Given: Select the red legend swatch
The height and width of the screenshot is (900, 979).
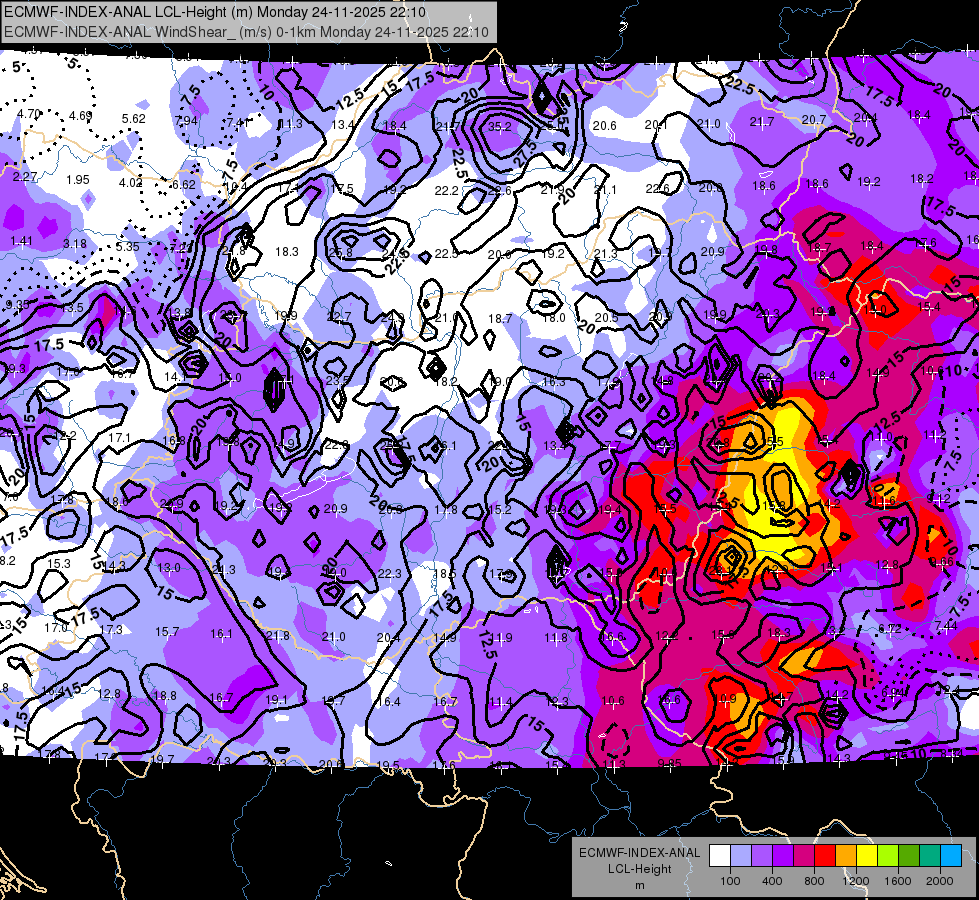Looking at the screenshot, I should (825, 856).
